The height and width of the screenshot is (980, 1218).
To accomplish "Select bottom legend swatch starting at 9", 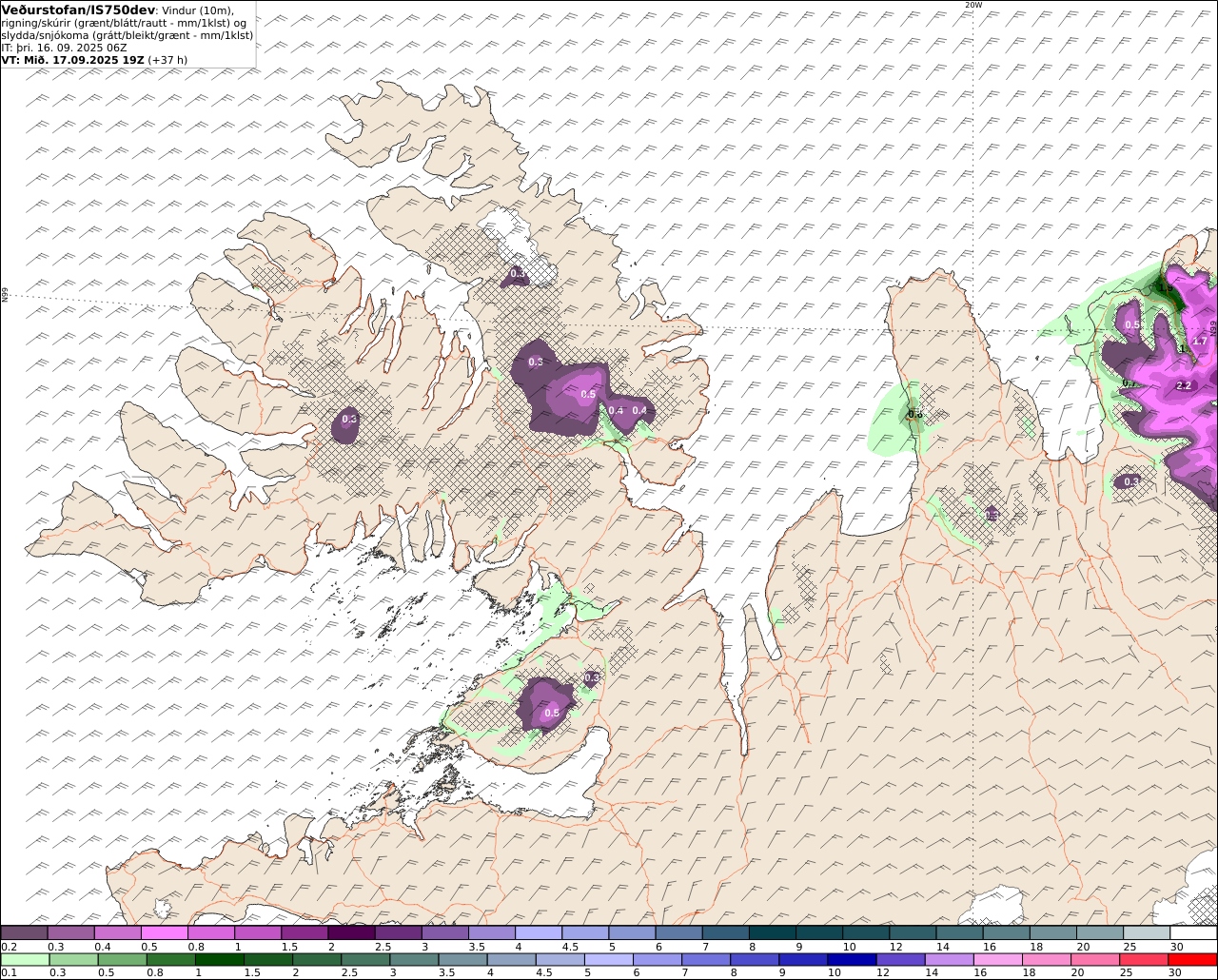I will tap(803, 959).
